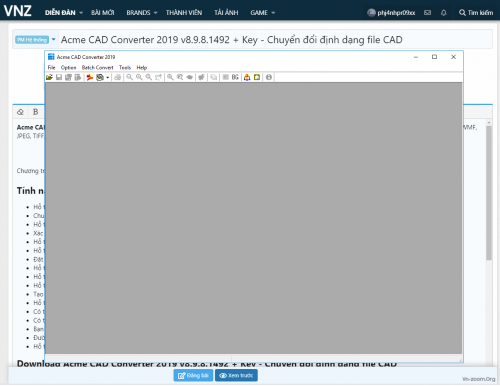Click the round info icon in toolbar
This screenshot has height=386, width=500.
(x=269, y=77)
